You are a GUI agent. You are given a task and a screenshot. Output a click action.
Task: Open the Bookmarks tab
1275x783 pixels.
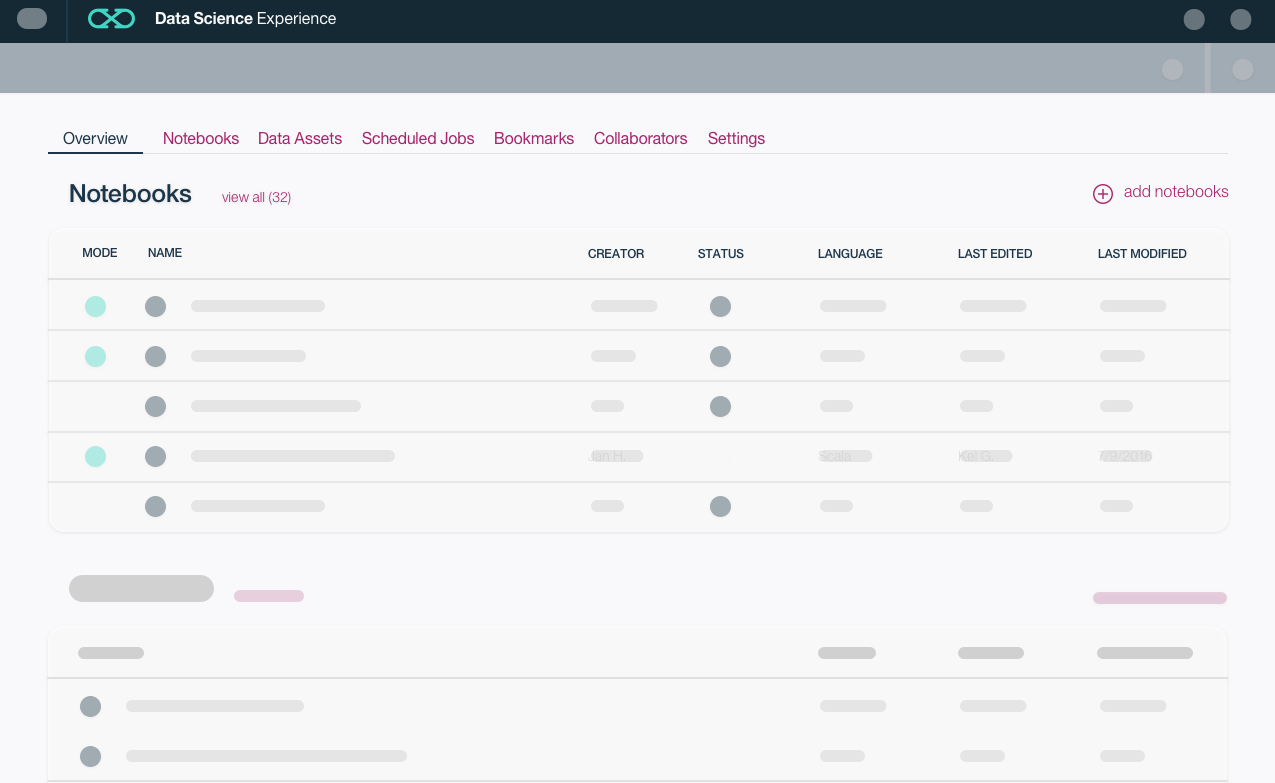point(534,139)
